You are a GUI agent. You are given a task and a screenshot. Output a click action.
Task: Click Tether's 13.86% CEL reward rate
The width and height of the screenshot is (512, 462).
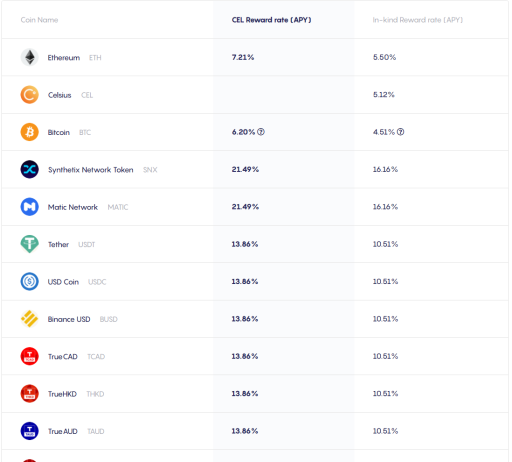(x=245, y=244)
